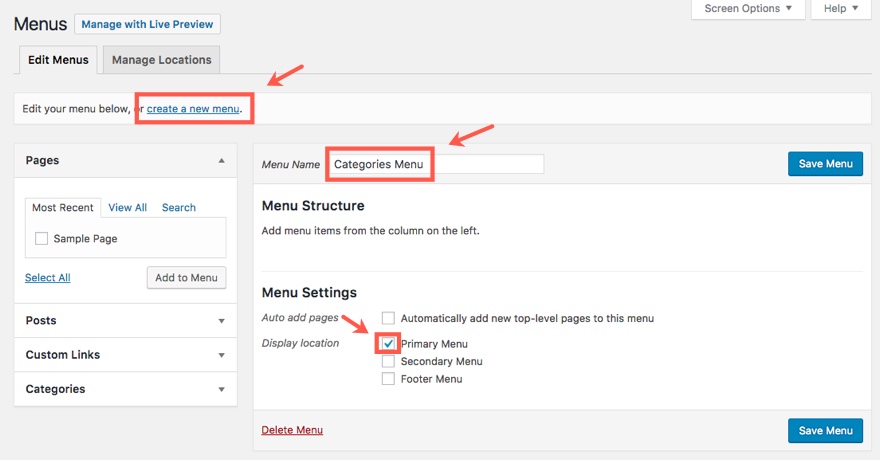880x460 pixels.
Task: Click the Select All link
Action: tap(48, 278)
